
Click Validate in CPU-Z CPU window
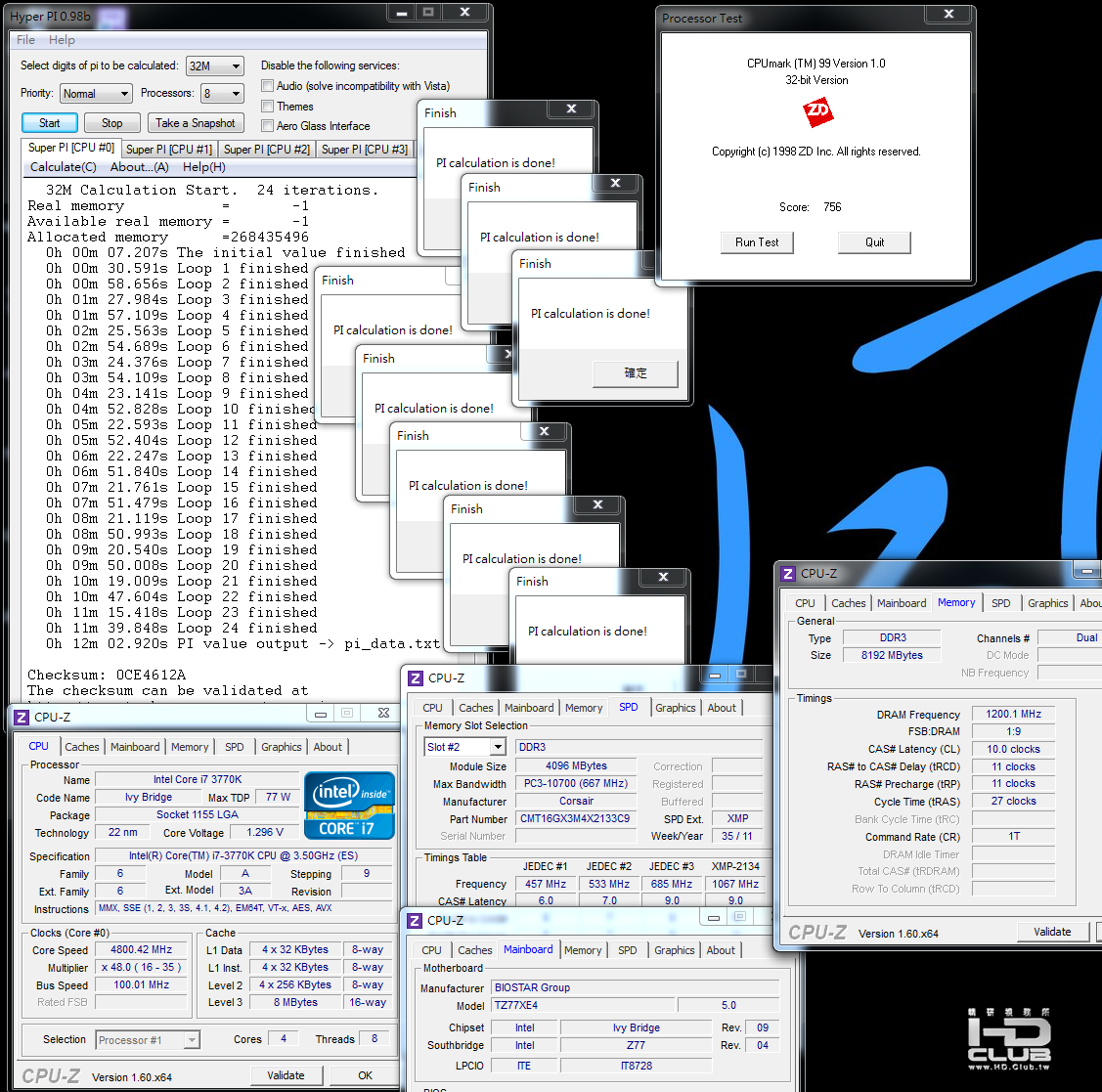287,1075
